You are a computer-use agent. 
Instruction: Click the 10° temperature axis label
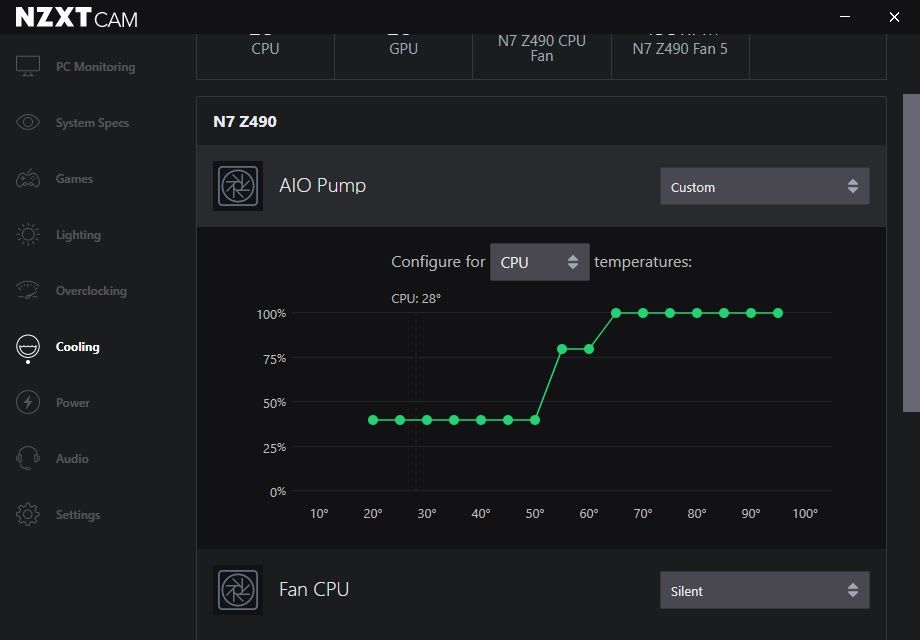[319, 513]
